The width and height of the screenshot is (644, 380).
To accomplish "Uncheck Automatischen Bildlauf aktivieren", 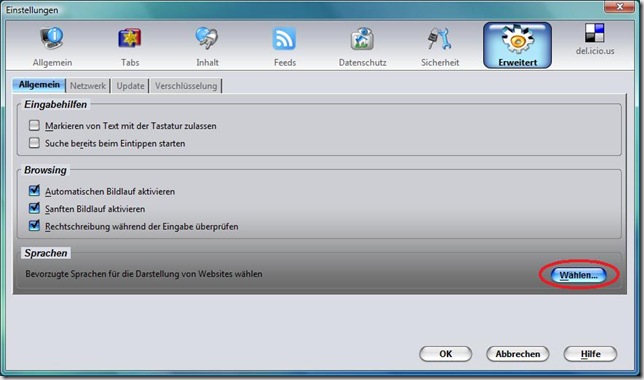I will click(34, 191).
